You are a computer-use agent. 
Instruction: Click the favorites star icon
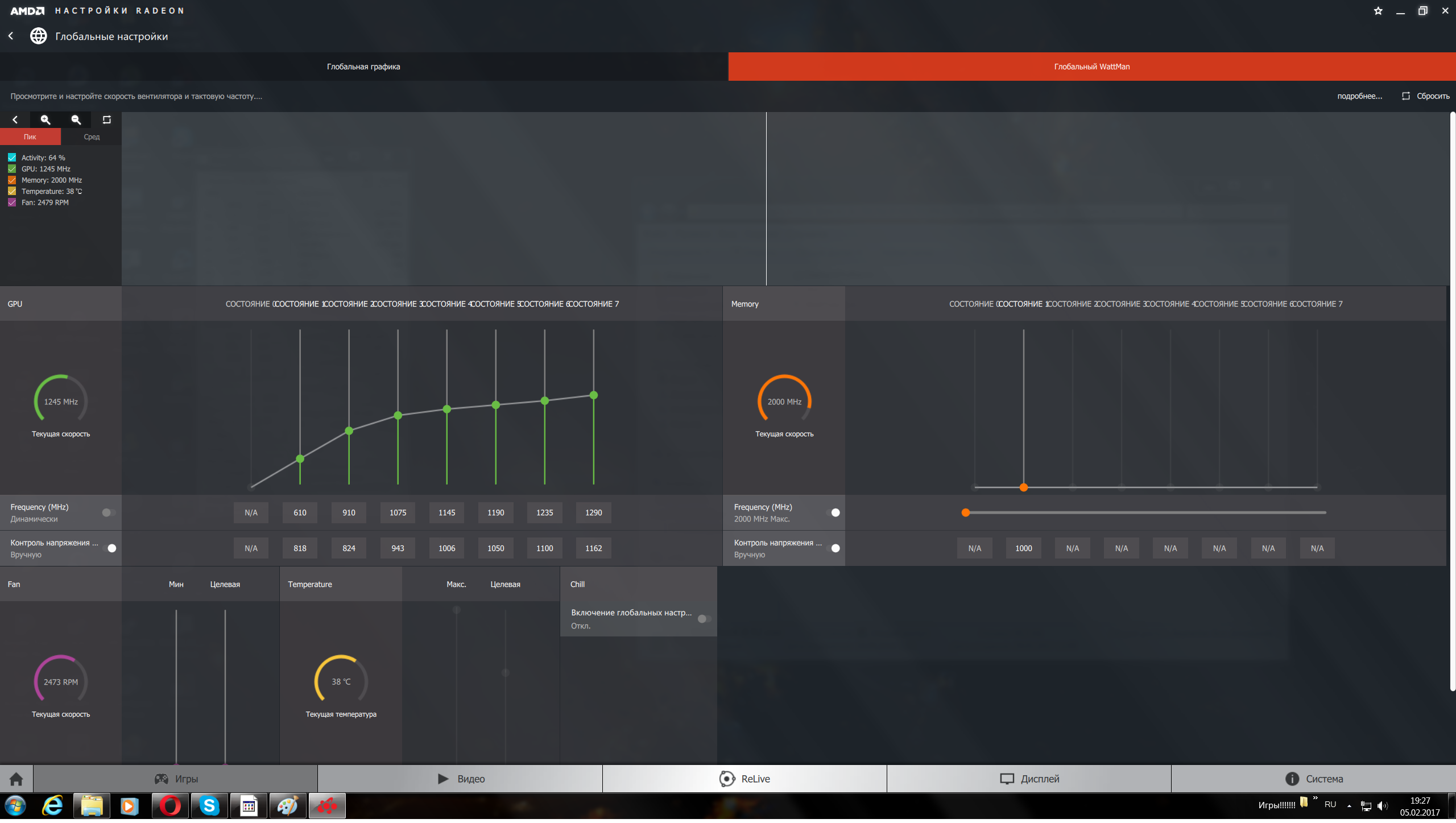click(x=1378, y=11)
